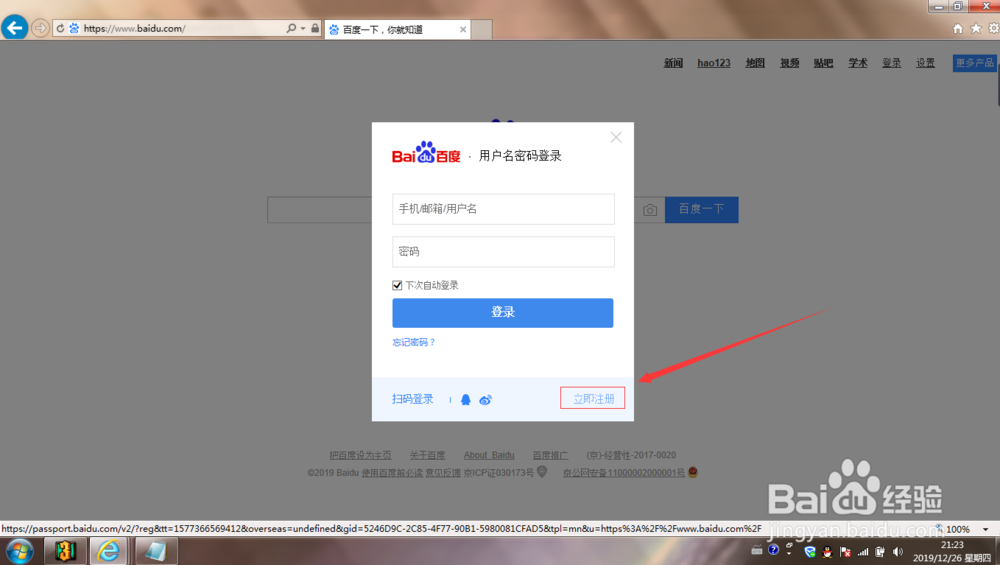Toggle the 下次自动登录 checkbox
This screenshot has width=1000, height=565.
pyautogui.click(x=397, y=285)
